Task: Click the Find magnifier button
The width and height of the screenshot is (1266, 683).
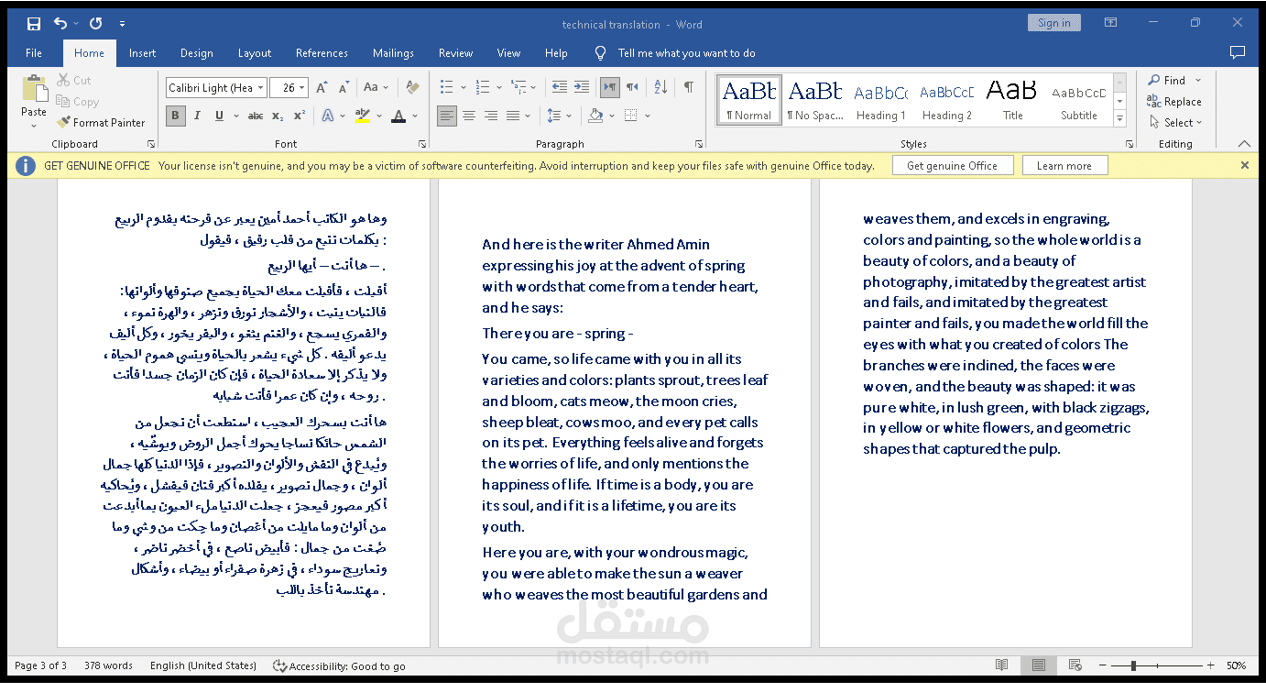Action: [x=1167, y=80]
